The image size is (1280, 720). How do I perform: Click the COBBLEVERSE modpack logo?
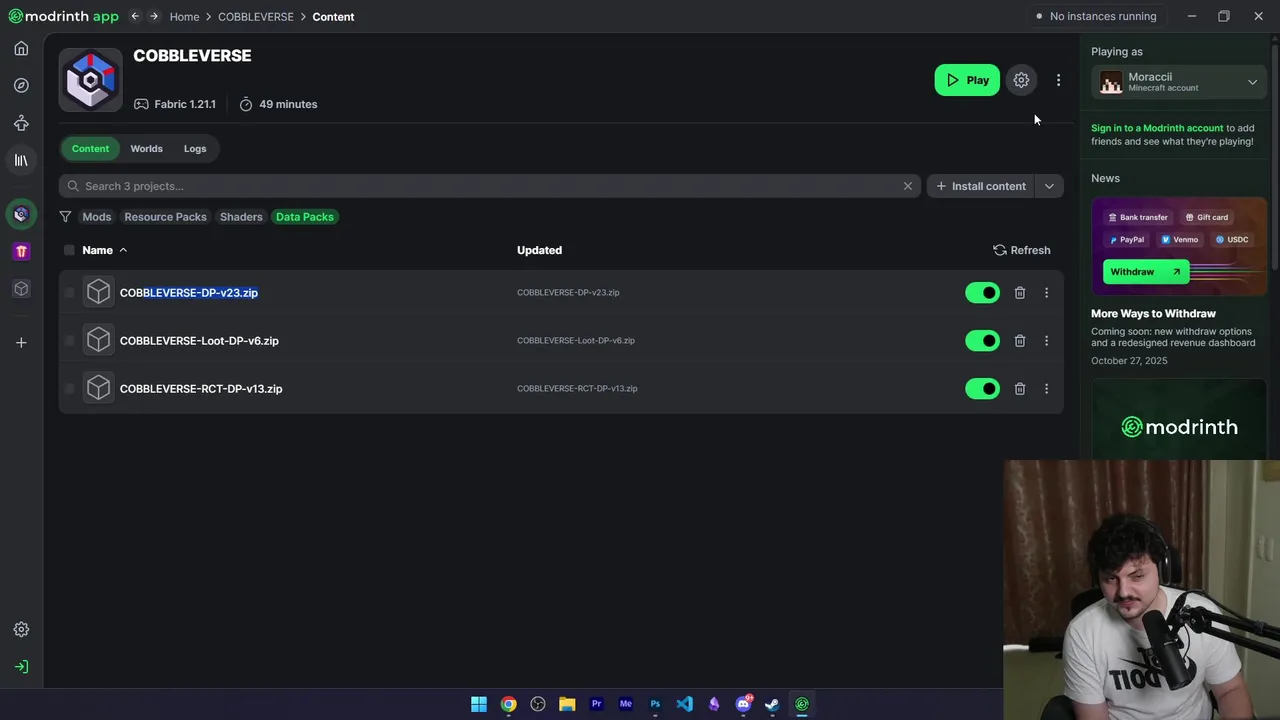click(91, 80)
